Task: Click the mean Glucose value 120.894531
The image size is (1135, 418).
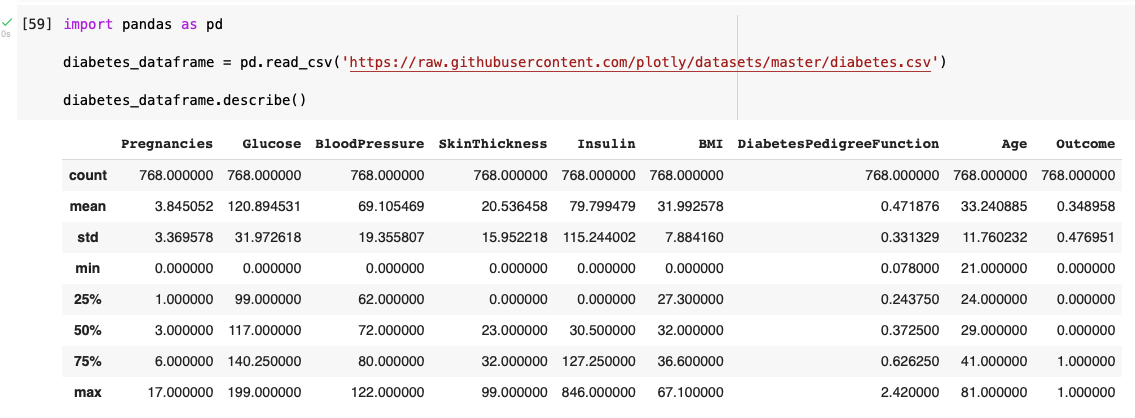Action: pyautogui.click(x=264, y=206)
